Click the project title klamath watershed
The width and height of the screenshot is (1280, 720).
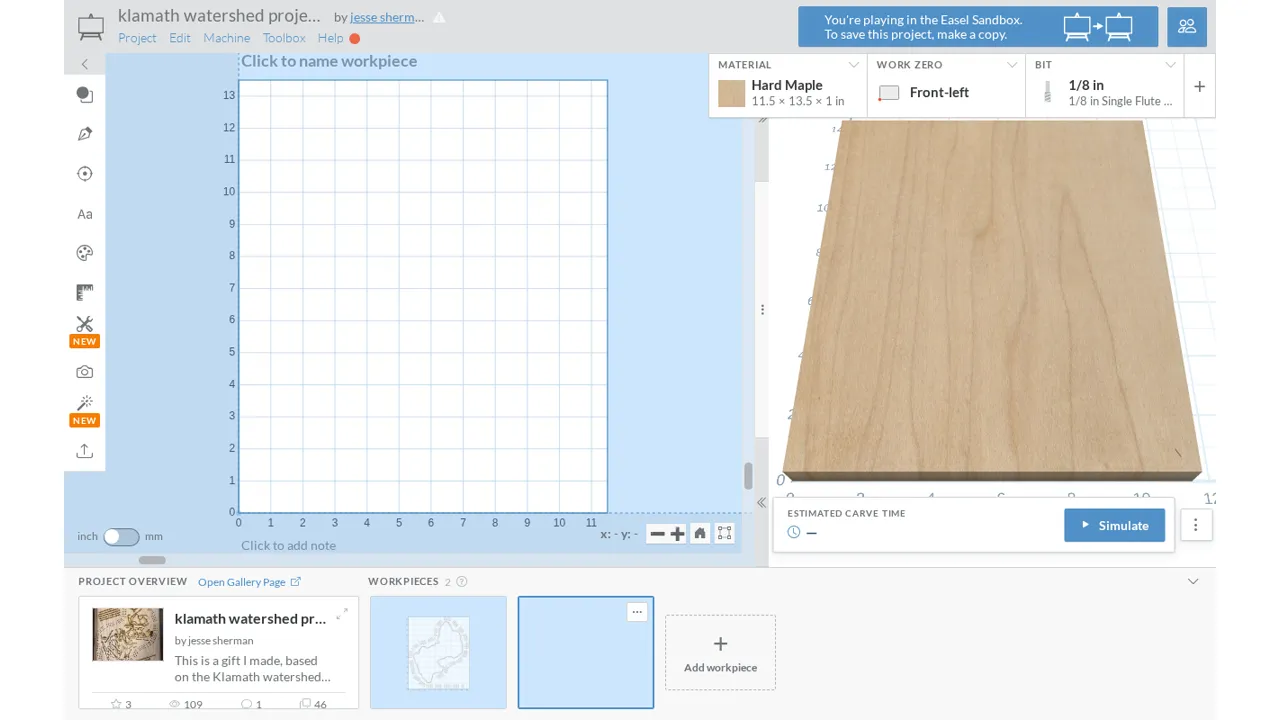pos(220,16)
